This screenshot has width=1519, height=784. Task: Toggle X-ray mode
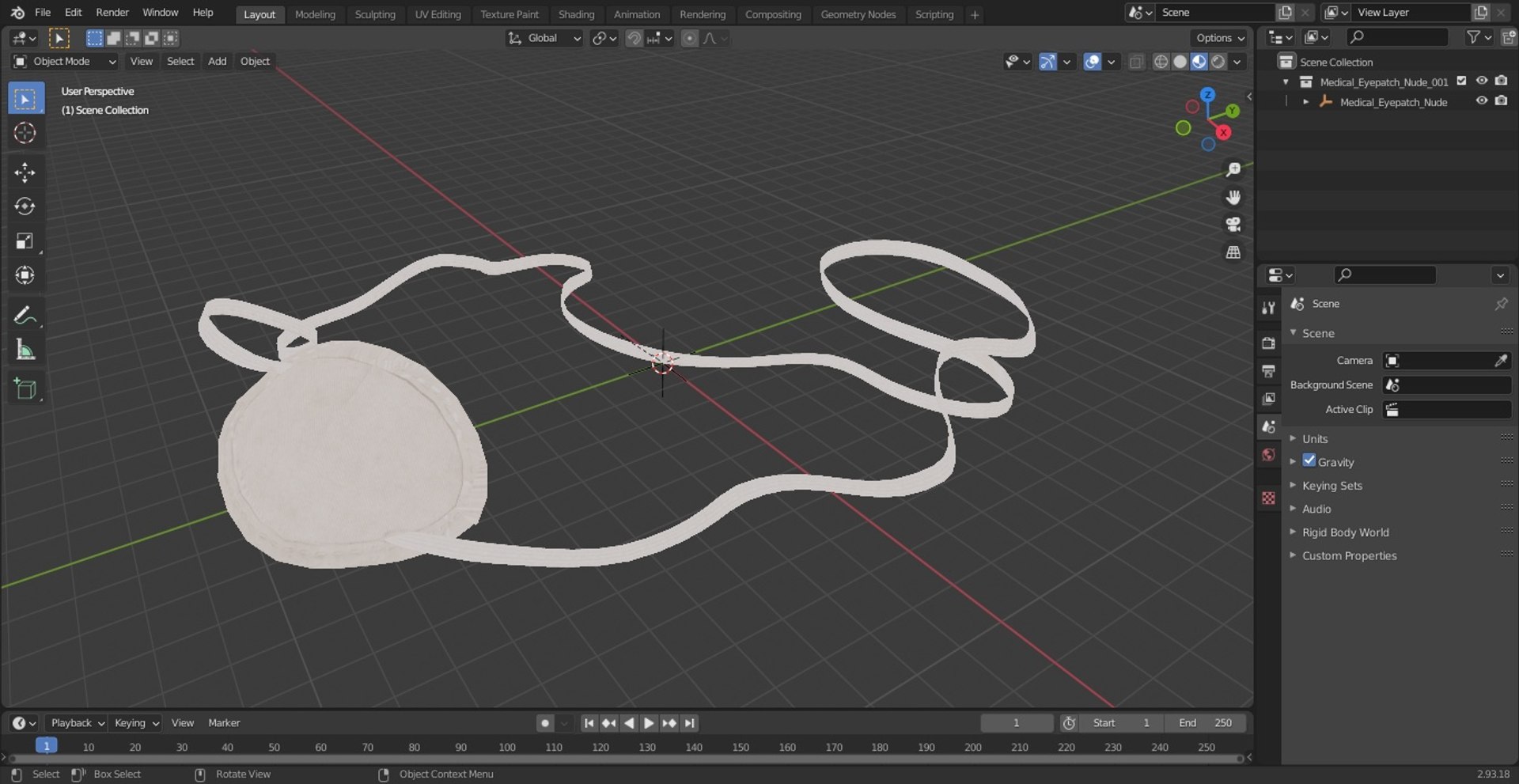(x=1136, y=62)
